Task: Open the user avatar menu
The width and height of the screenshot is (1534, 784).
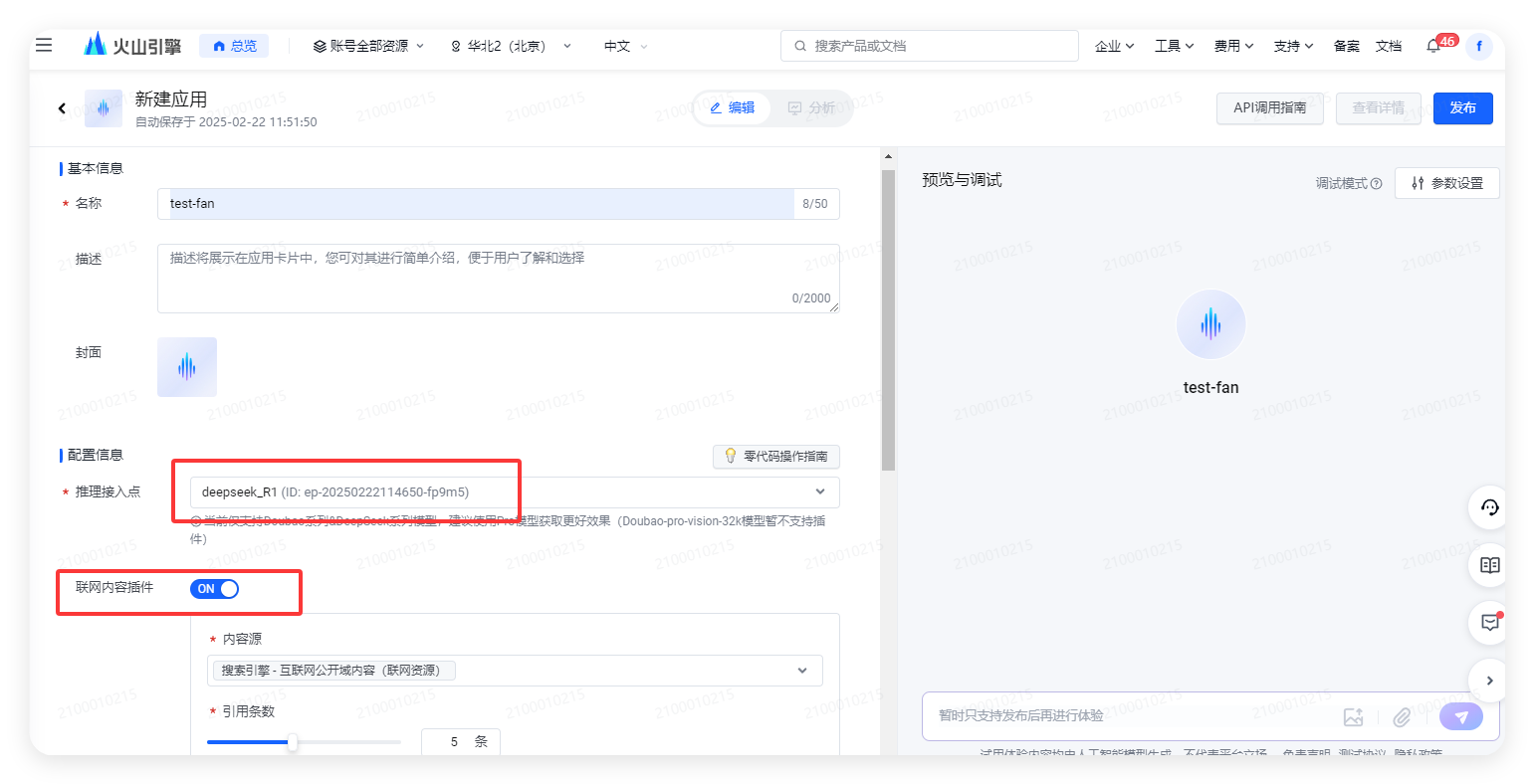Action: pos(1479,46)
